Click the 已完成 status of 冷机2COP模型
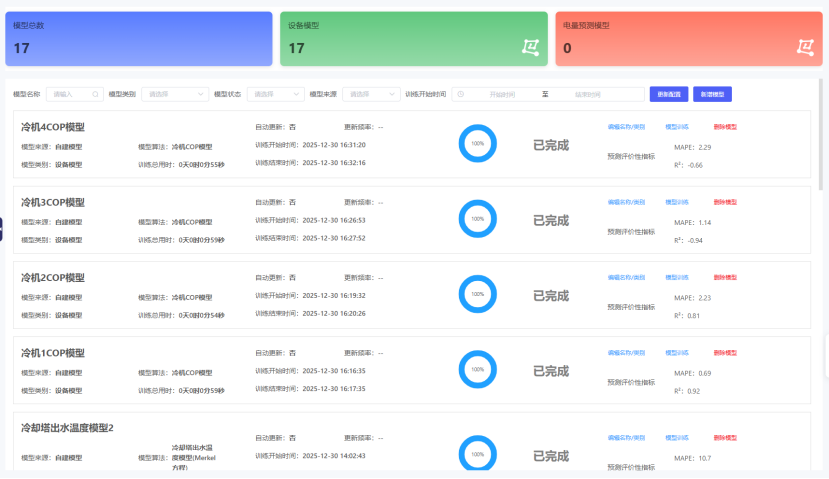829x479 pixels. click(x=551, y=296)
